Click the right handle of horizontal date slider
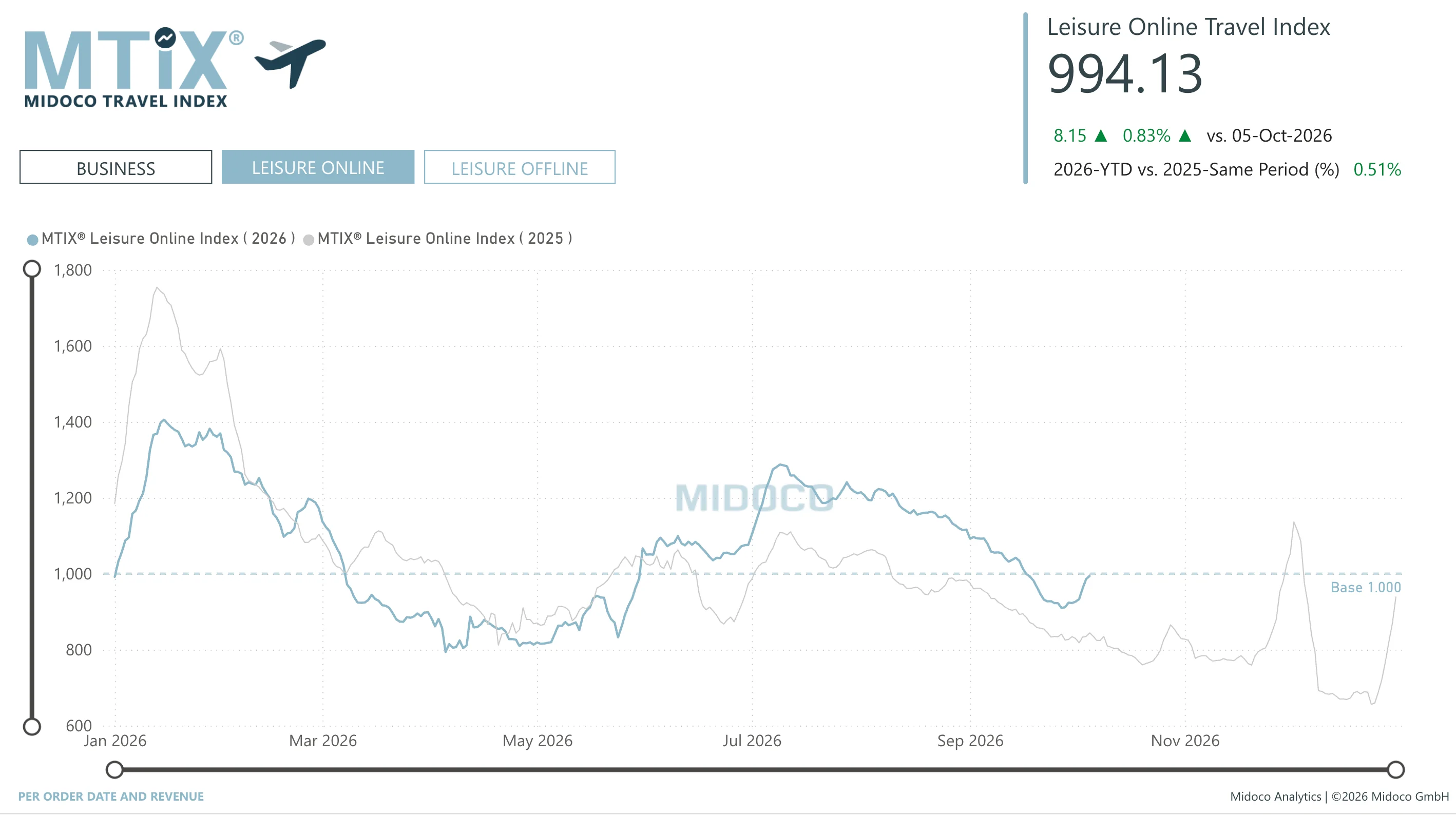This screenshot has width=1456, height=815. 1395,769
